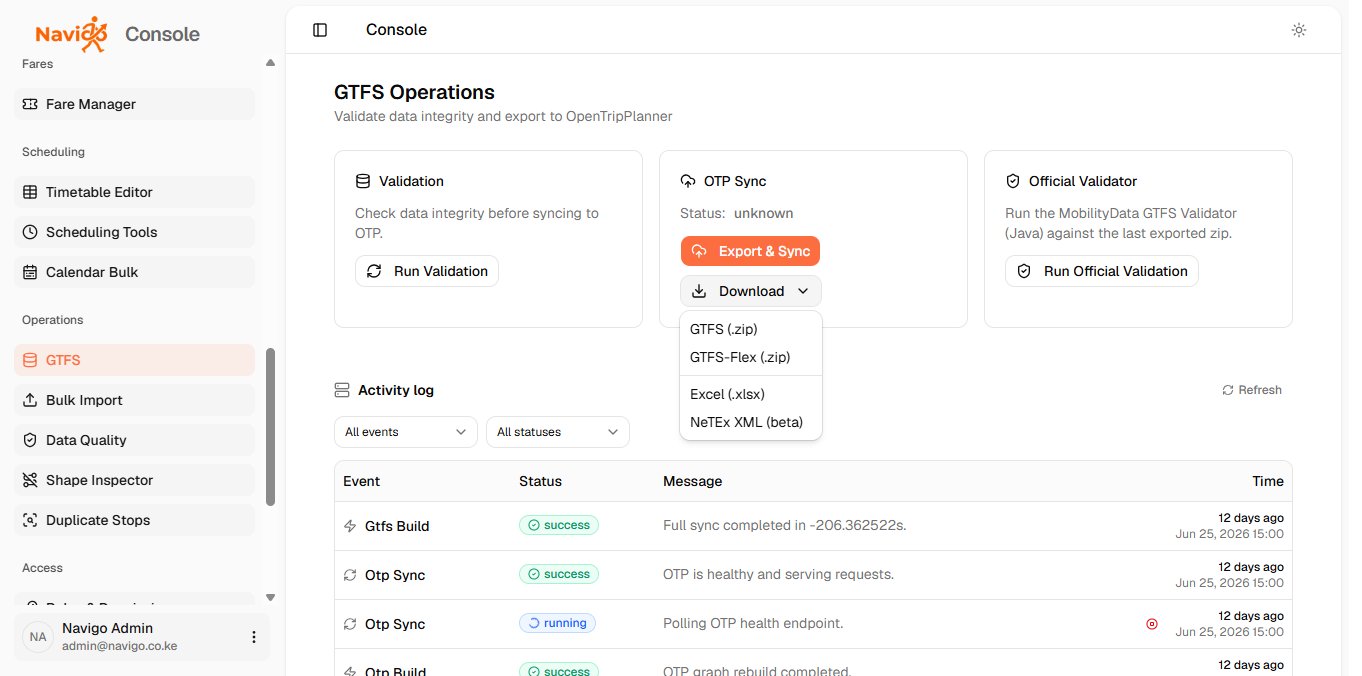Click the Message column header
Screen dimensions: 1362x676
[x=692, y=481]
